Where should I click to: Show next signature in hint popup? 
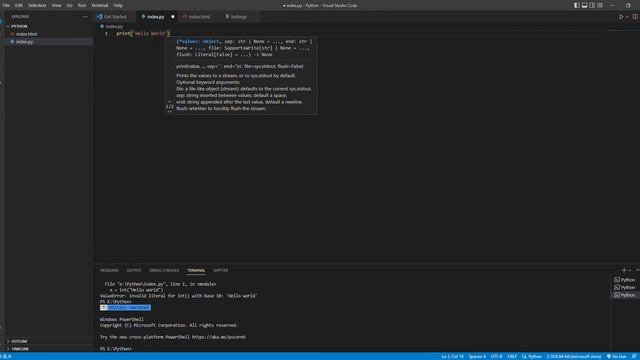[170, 112]
